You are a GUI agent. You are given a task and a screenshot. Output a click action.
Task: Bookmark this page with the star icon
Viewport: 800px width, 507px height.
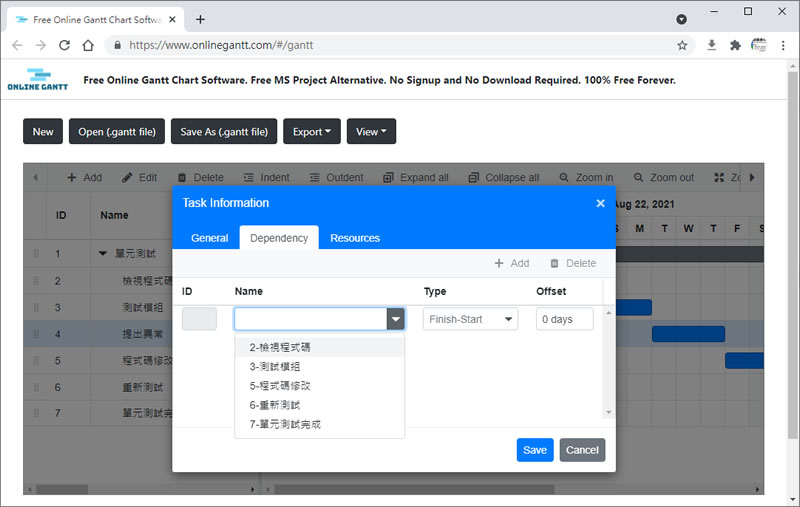coord(682,45)
